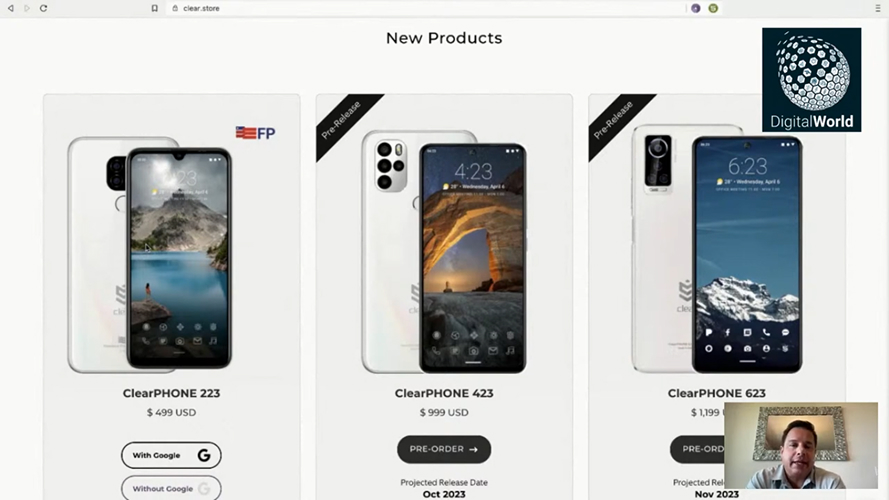Open ClearPHONE 623 product title
The width and height of the screenshot is (889, 500).
click(x=717, y=393)
